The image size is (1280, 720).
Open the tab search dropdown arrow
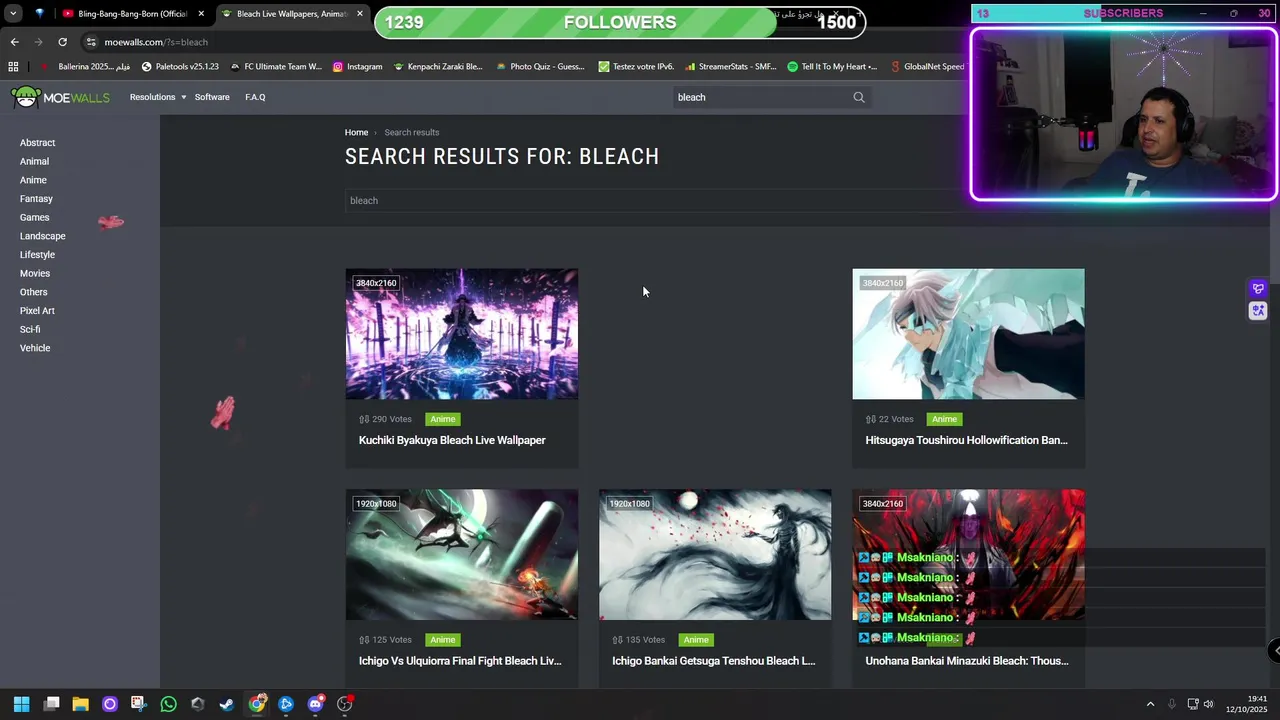pyautogui.click(x=13, y=14)
